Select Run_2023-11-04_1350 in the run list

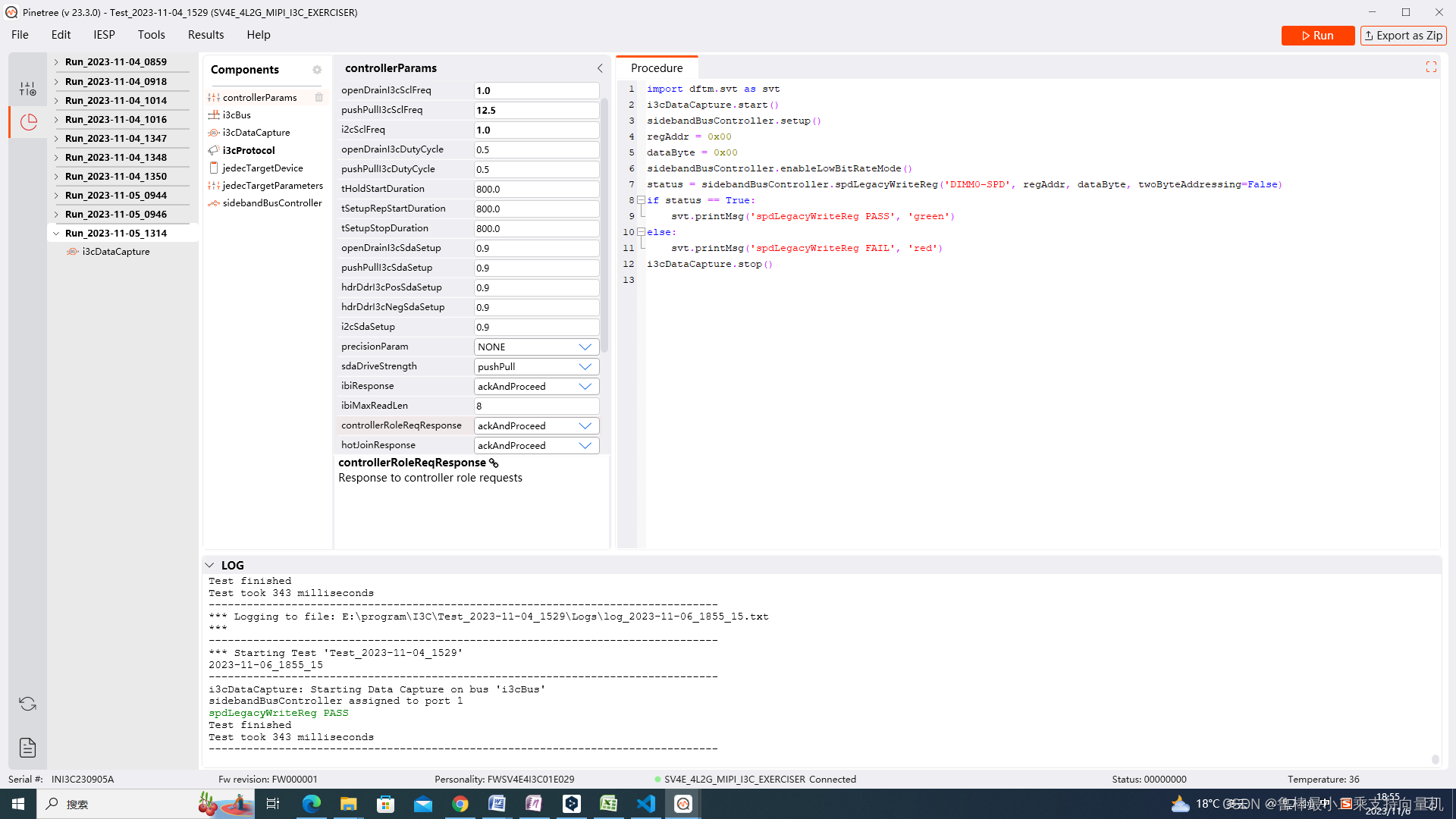click(116, 176)
